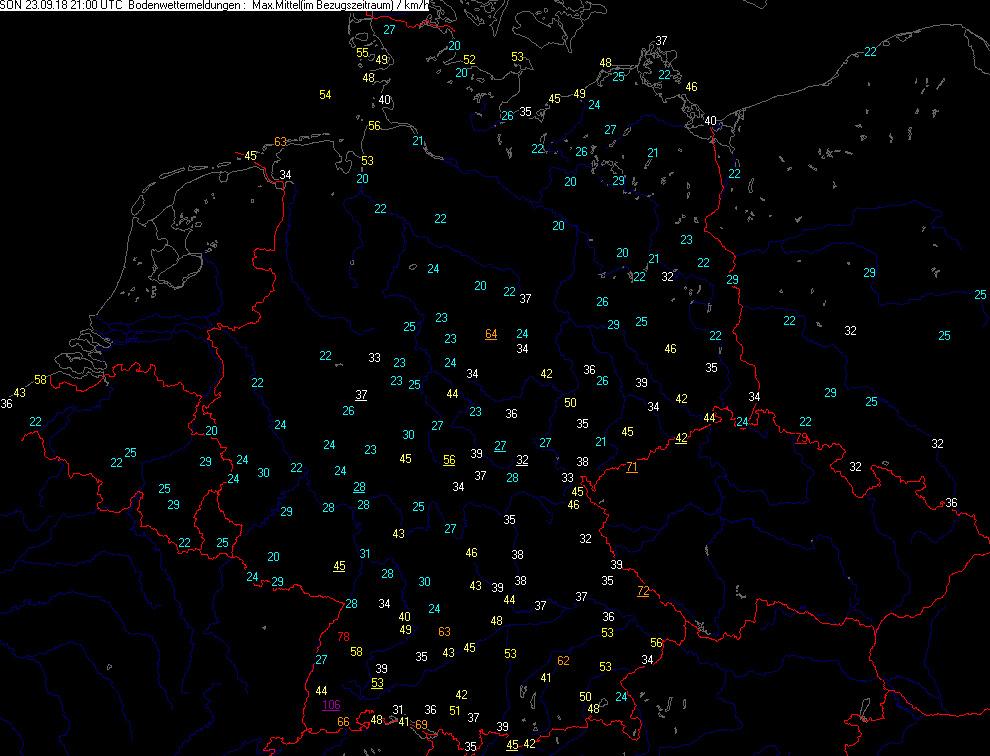Select the orange underlined 64 reading
The image size is (990, 756).
pyautogui.click(x=491, y=334)
